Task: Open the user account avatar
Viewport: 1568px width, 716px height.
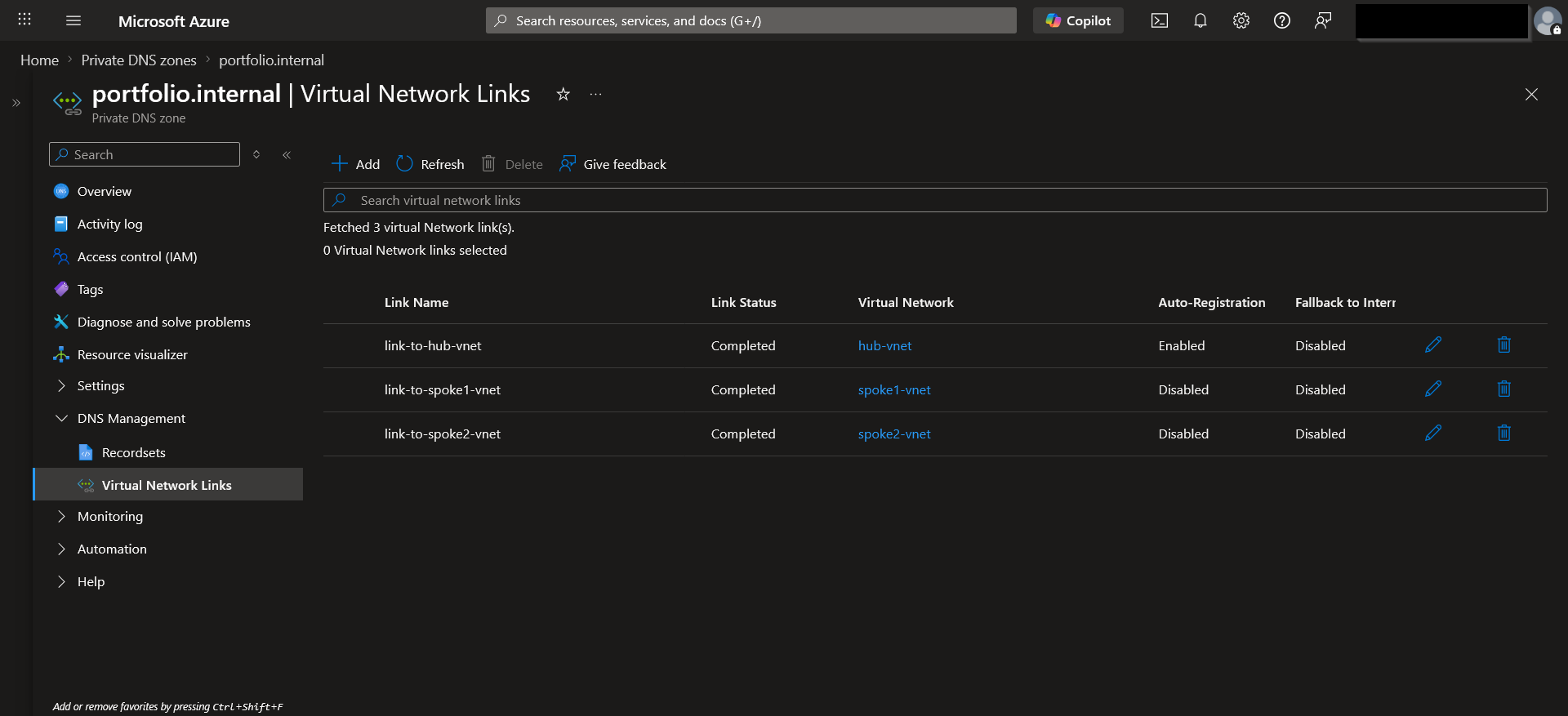Action: pos(1548,20)
